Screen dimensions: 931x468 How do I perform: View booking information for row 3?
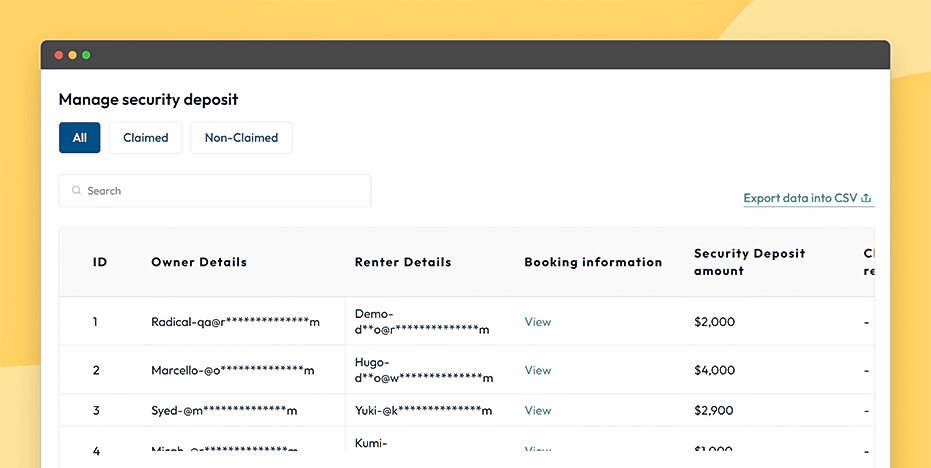[538, 410]
